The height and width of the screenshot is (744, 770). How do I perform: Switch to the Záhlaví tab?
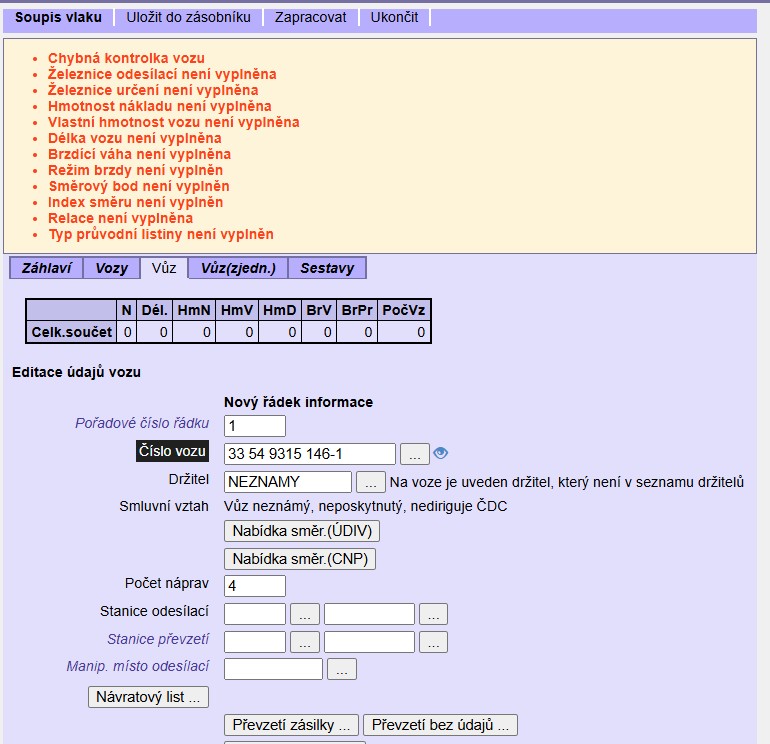tap(46, 268)
